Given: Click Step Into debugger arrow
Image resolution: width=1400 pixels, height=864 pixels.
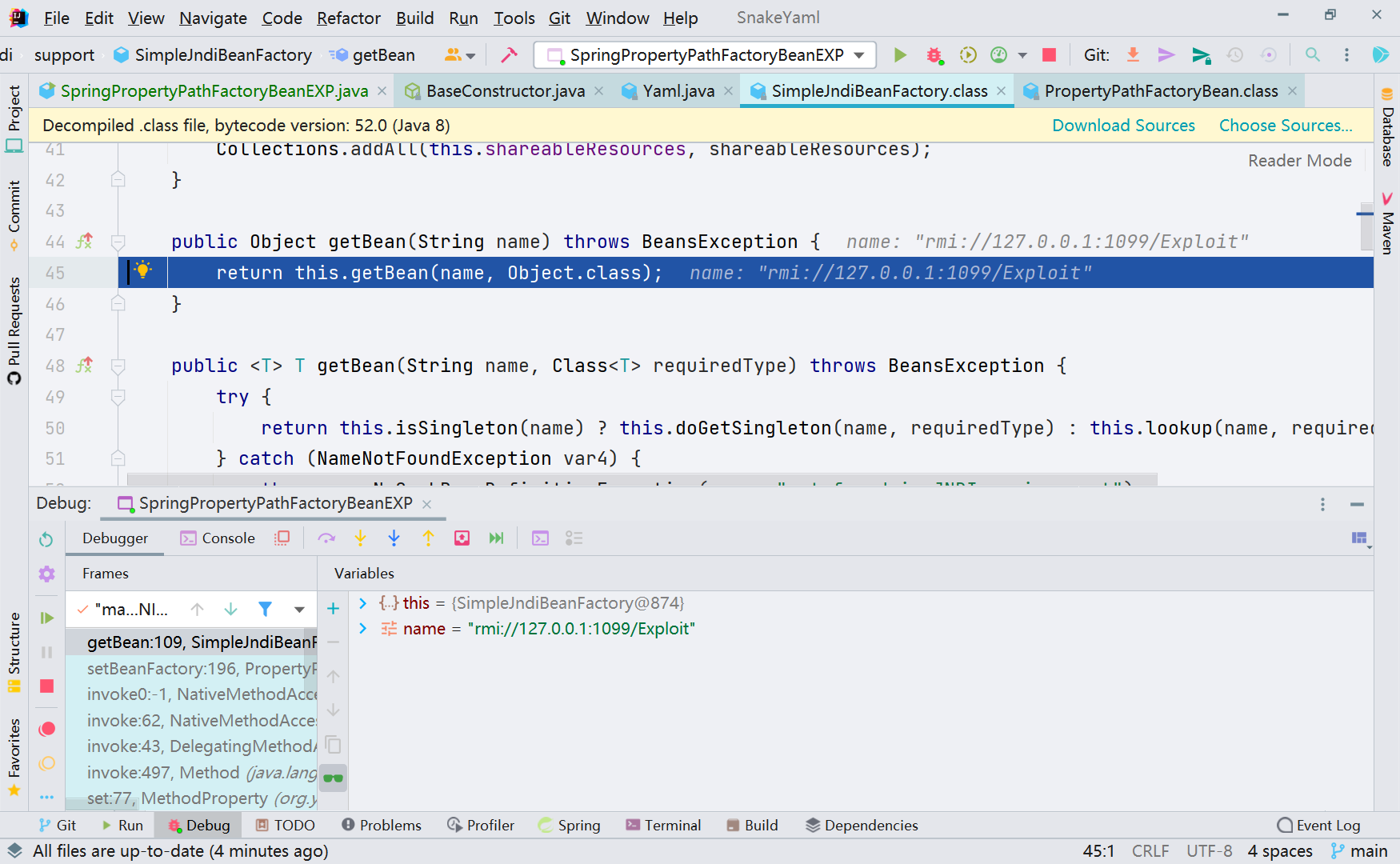Looking at the screenshot, I should (x=361, y=538).
